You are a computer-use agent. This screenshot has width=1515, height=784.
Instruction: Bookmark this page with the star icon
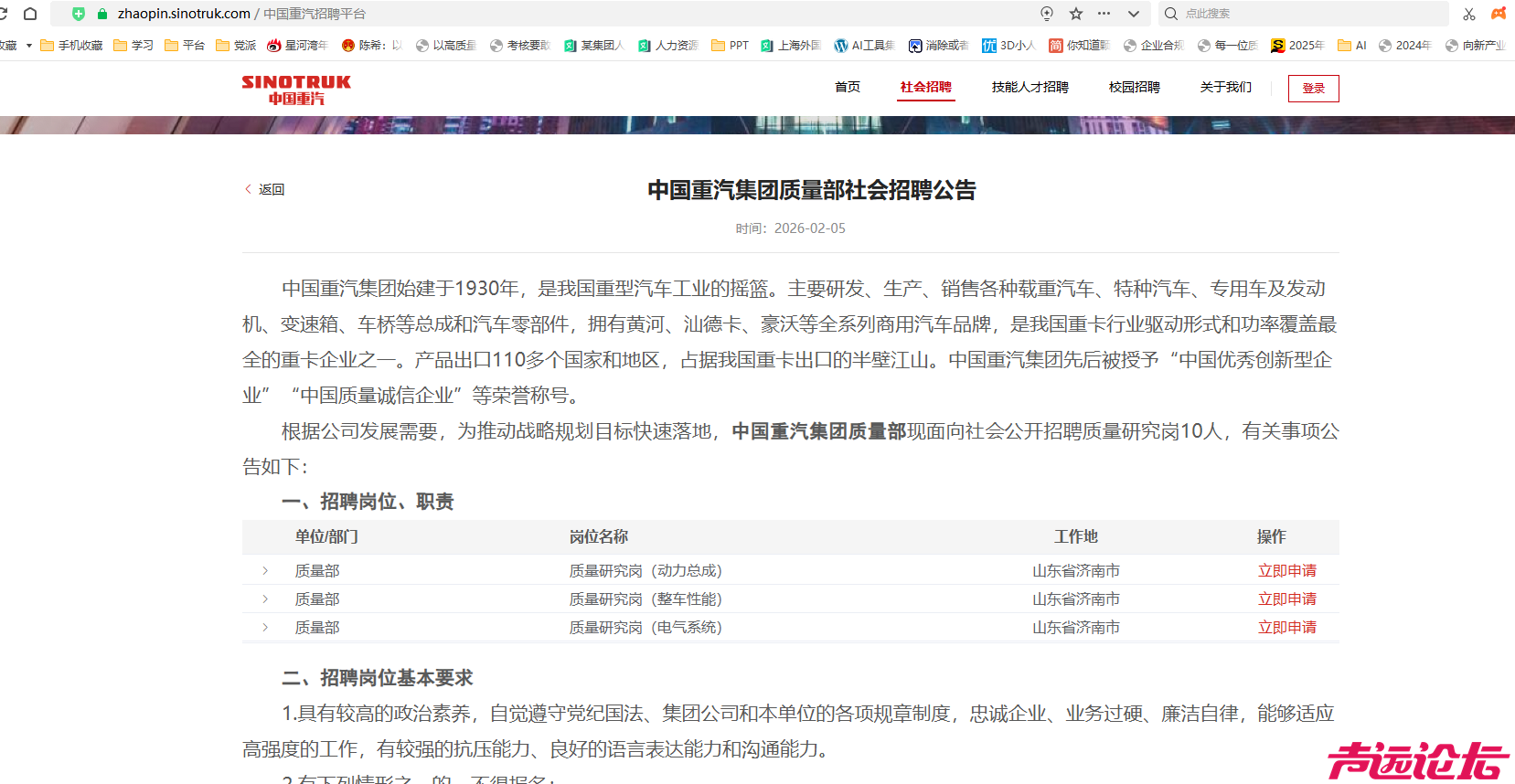click(1076, 14)
